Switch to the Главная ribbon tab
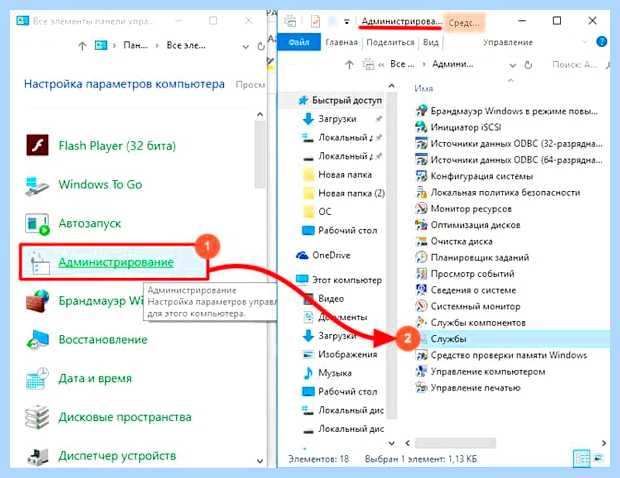Screen dimensions: 620x478 click(x=342, y=42)
